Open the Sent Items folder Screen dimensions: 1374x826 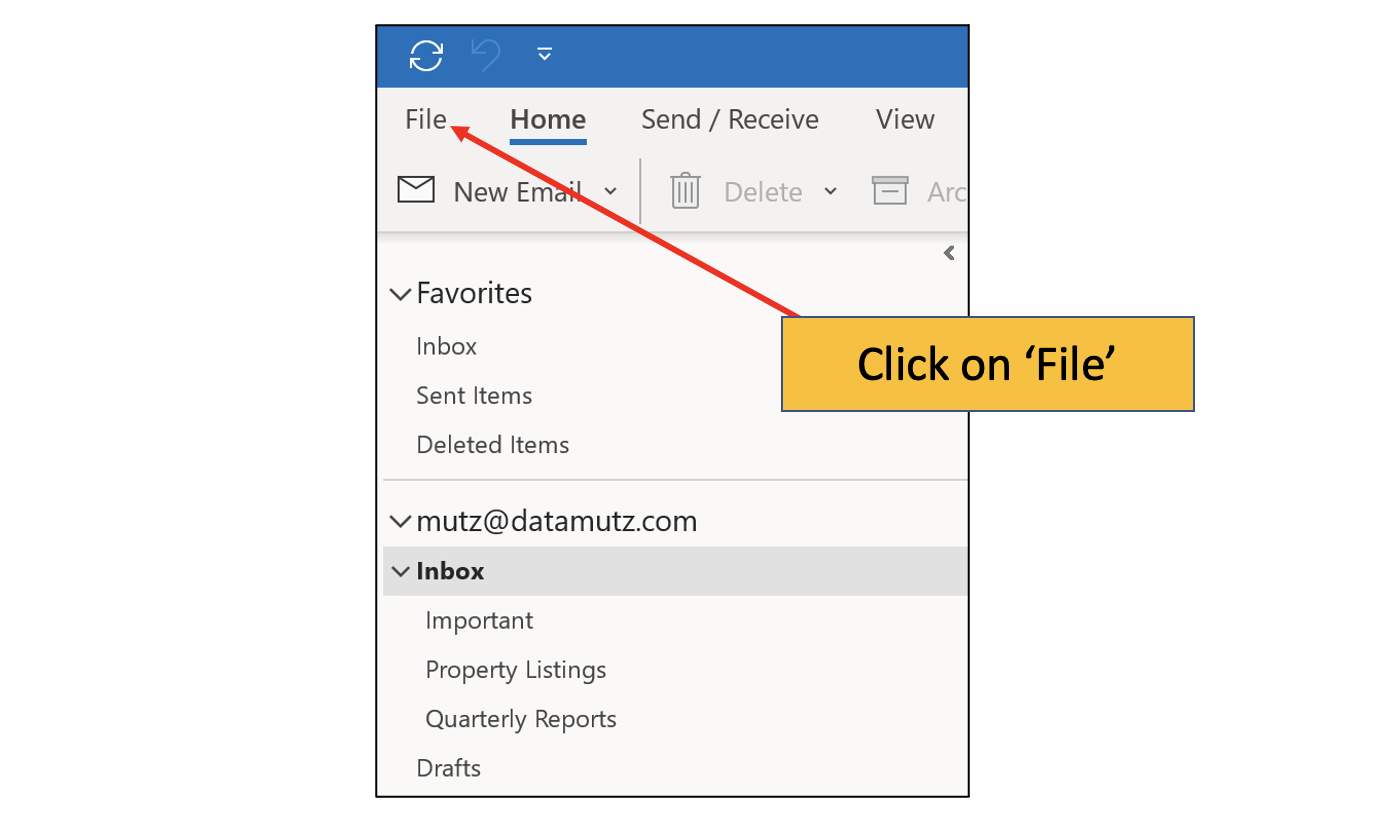(x=474, y=394)
